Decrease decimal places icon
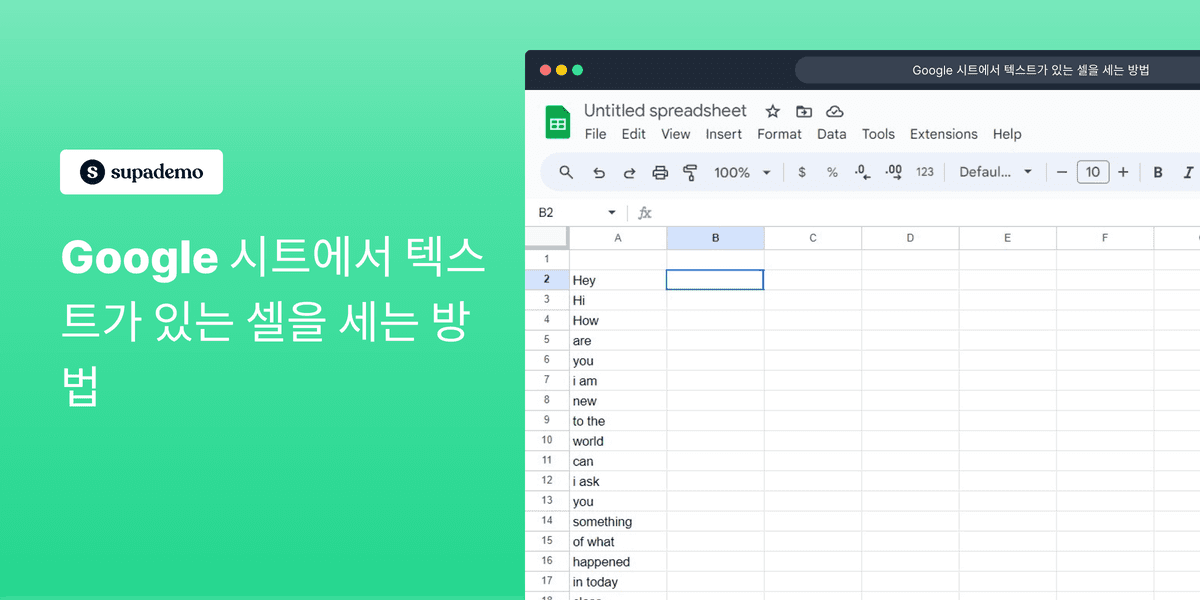Image resolution: width=1200 pixels, height=600 pixels. pyautogui.click(x=862, y=171)
